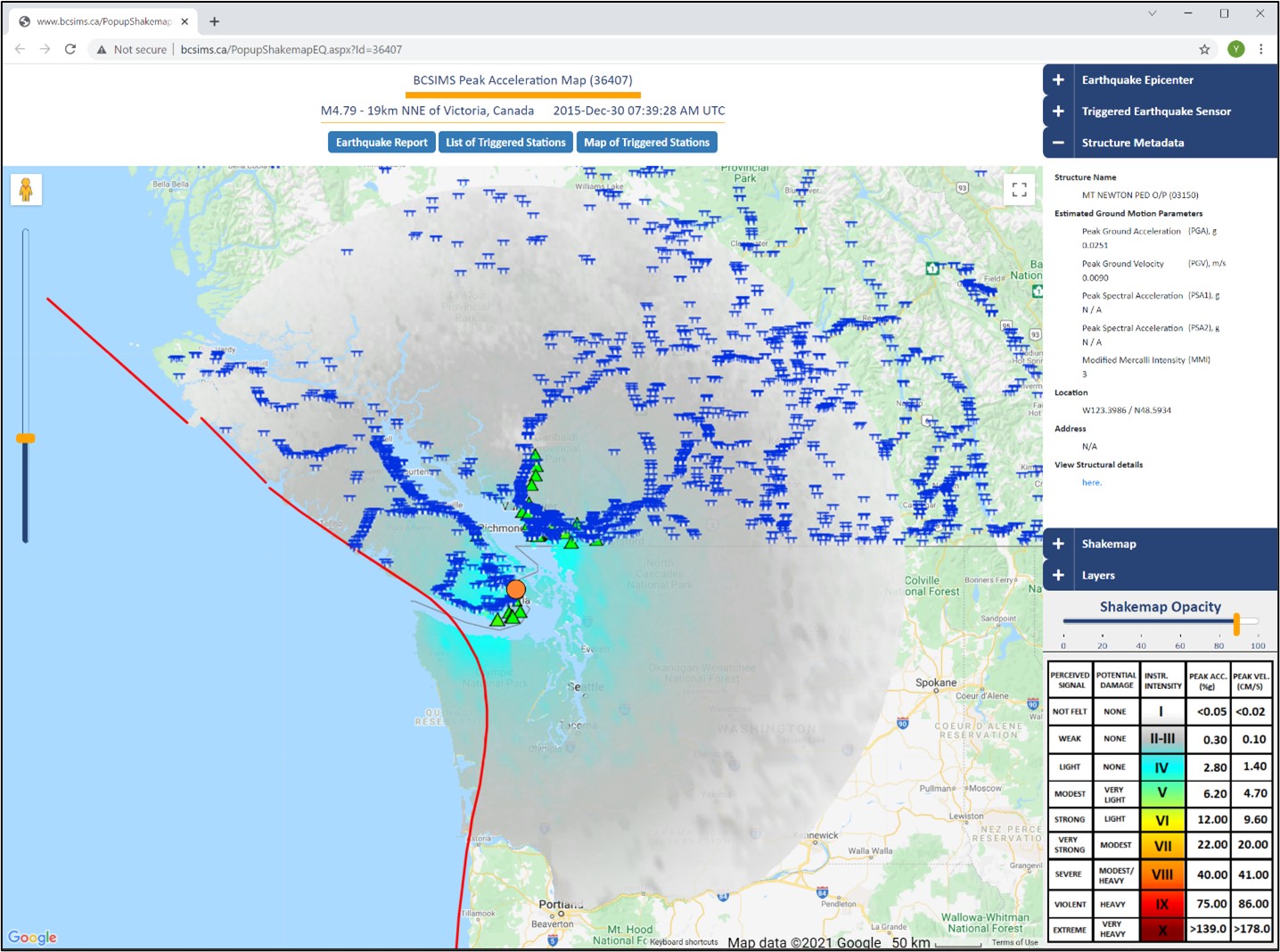1280x952 pixels.
Task: Toggle the Shakemap section open
Action: point(1058,543)
